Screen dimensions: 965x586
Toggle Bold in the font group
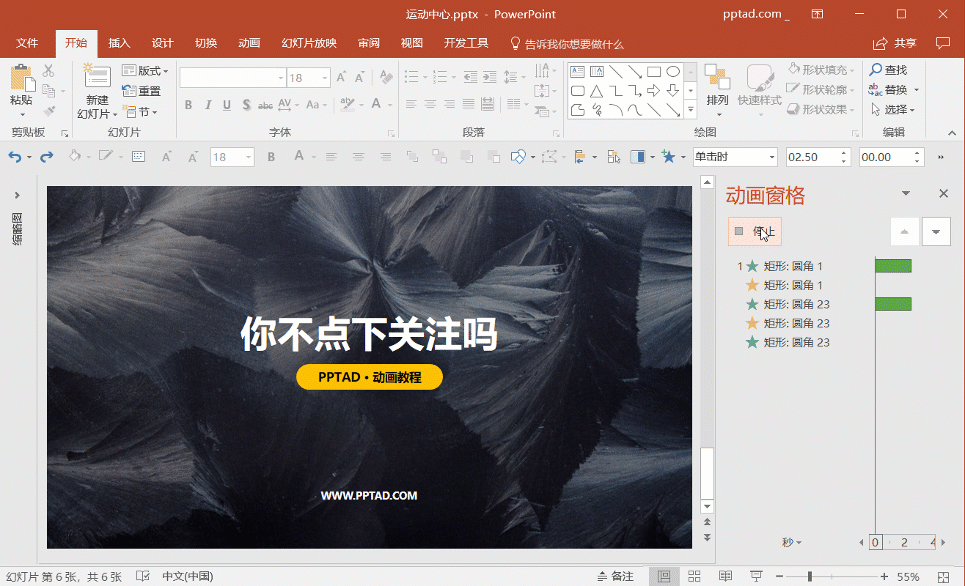coord(188,105)
